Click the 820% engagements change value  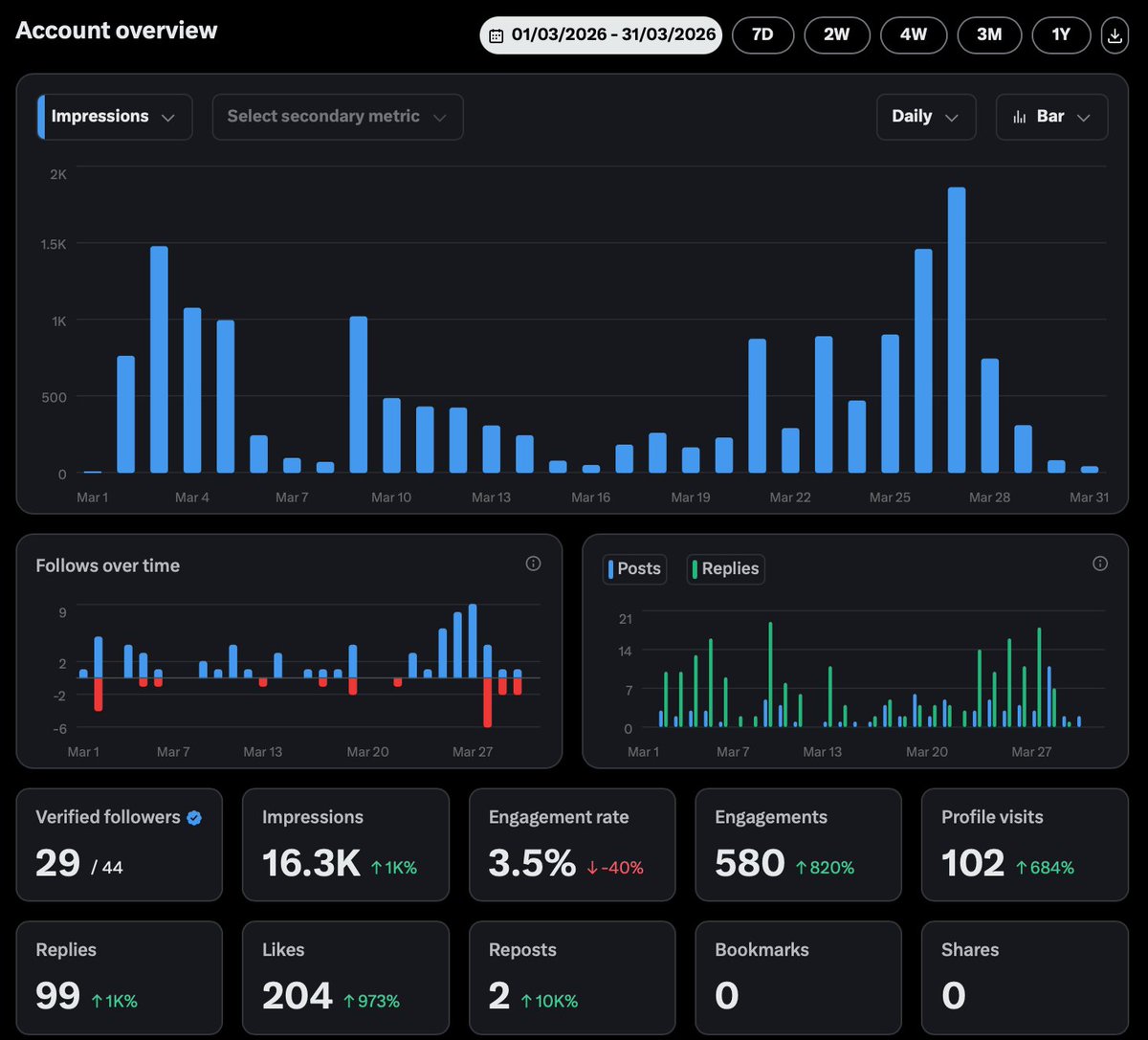tap(825, 868)
